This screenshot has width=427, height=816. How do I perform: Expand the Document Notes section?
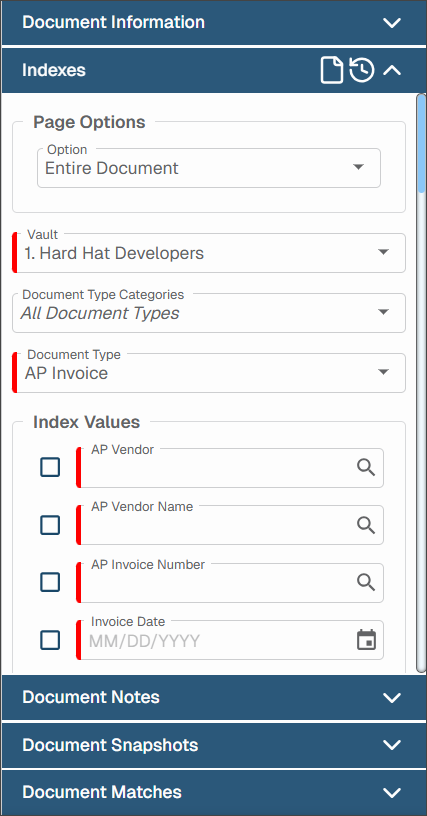pyautogui.click(x=214, y=697)
